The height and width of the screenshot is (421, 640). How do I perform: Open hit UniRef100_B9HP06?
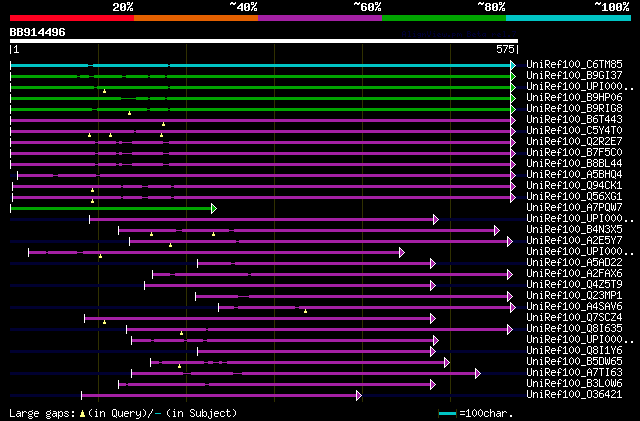click(x=574, y=97)
